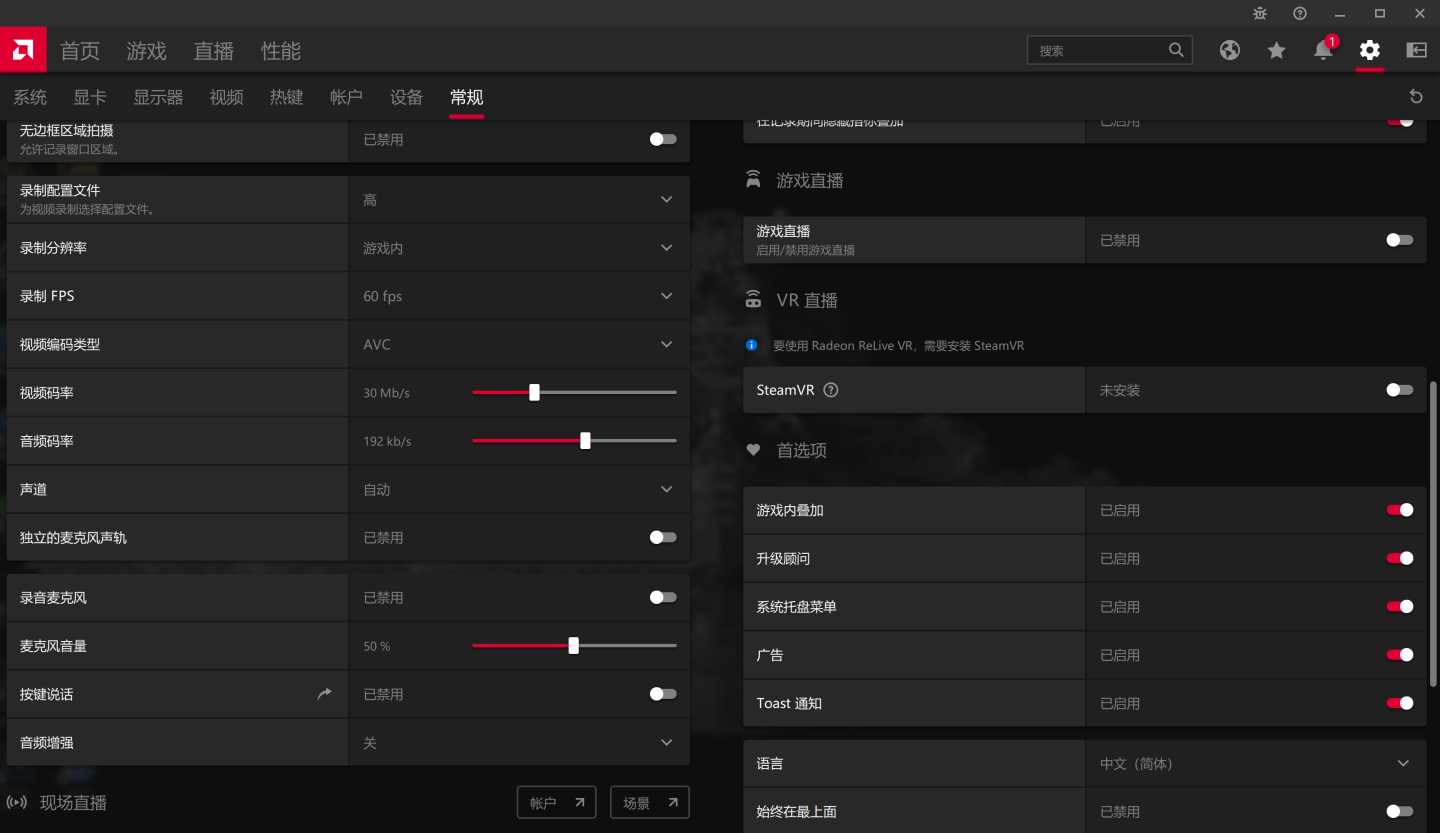The width and height of the screenshot is (1440, 833).
Task: Switch to 热键 tab
Action: (x=286, y=97)
